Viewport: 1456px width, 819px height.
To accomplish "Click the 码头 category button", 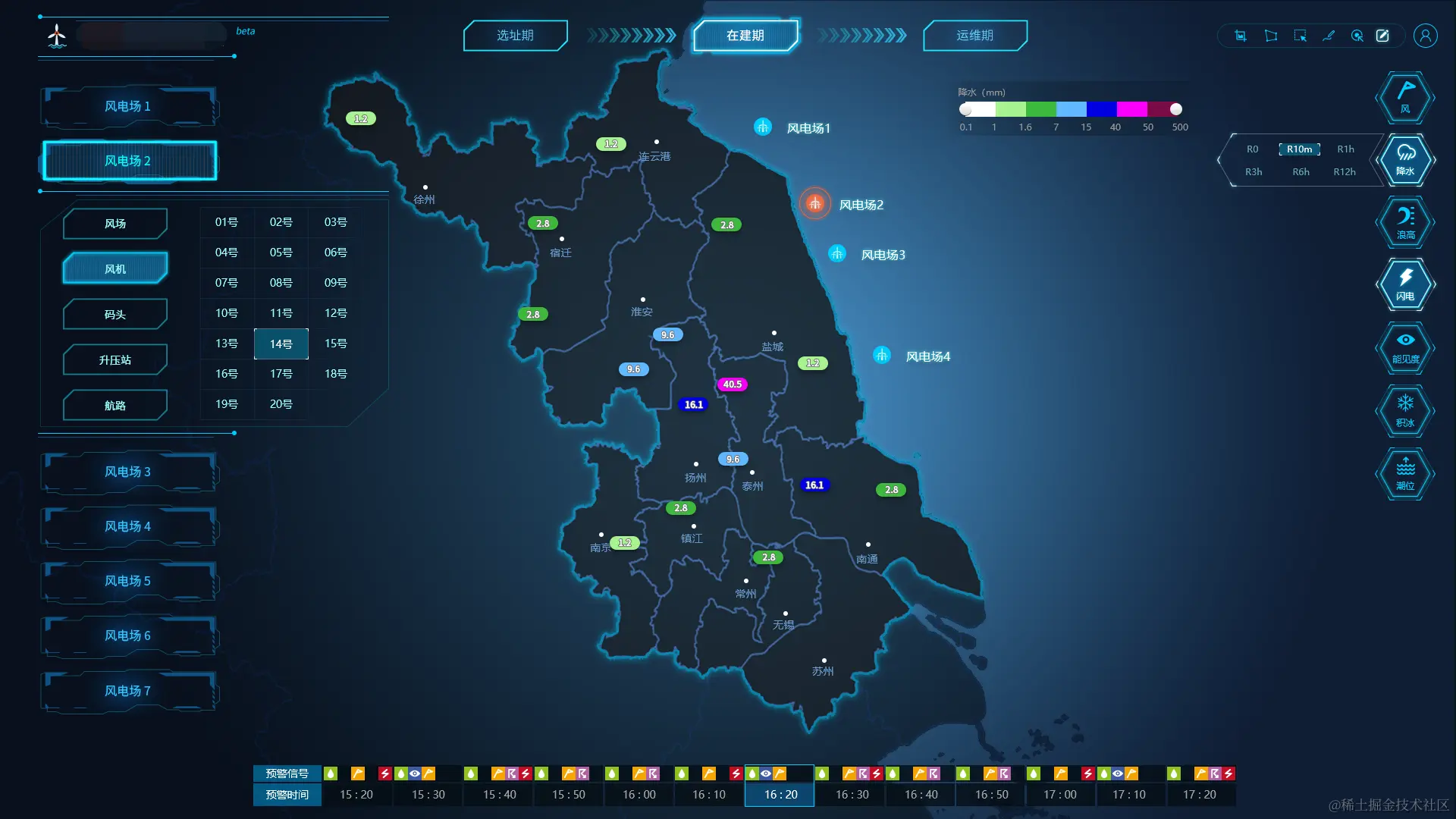I will point(115,315).
